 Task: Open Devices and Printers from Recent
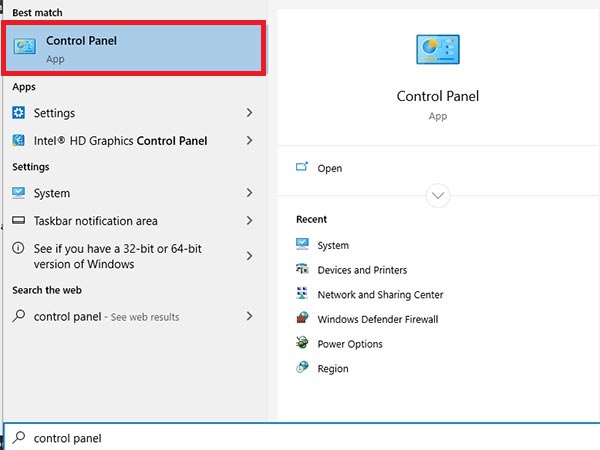tap(362, 270)
